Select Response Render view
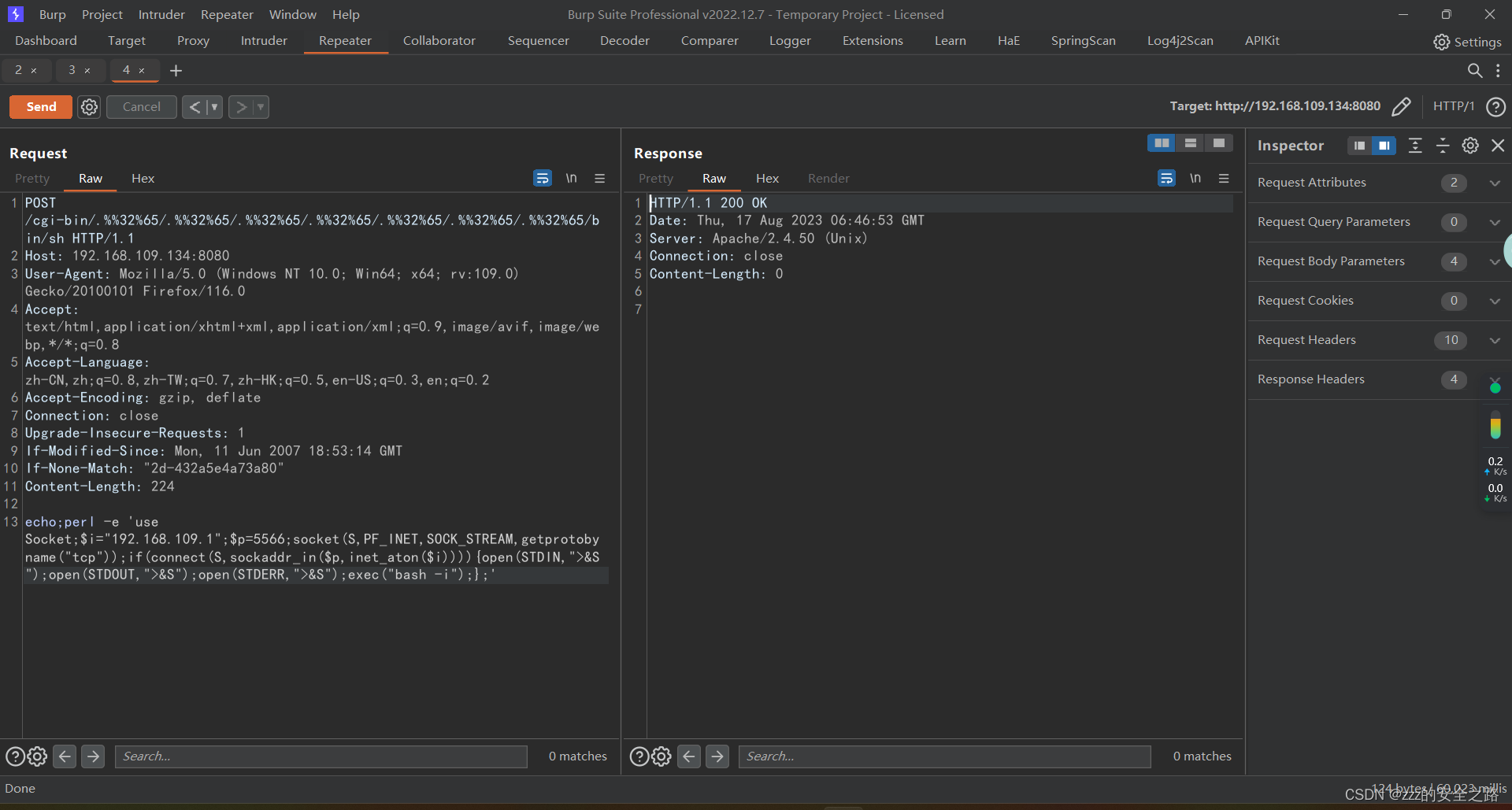The height and width of the screenshot is (810, 1512). click(828, 179)
